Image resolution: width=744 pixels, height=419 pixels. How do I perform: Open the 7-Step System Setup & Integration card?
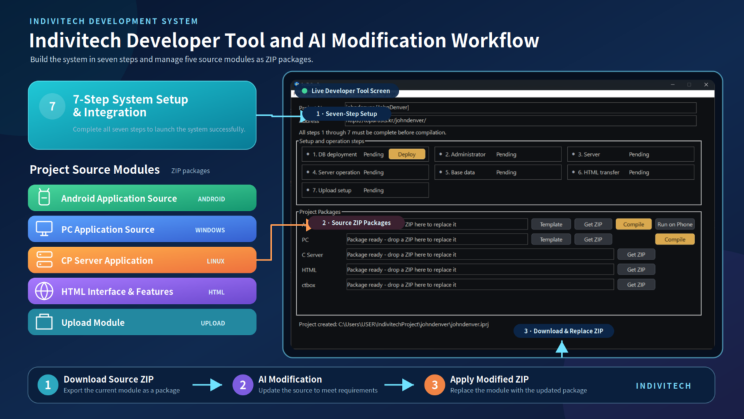tap(142, 115)
